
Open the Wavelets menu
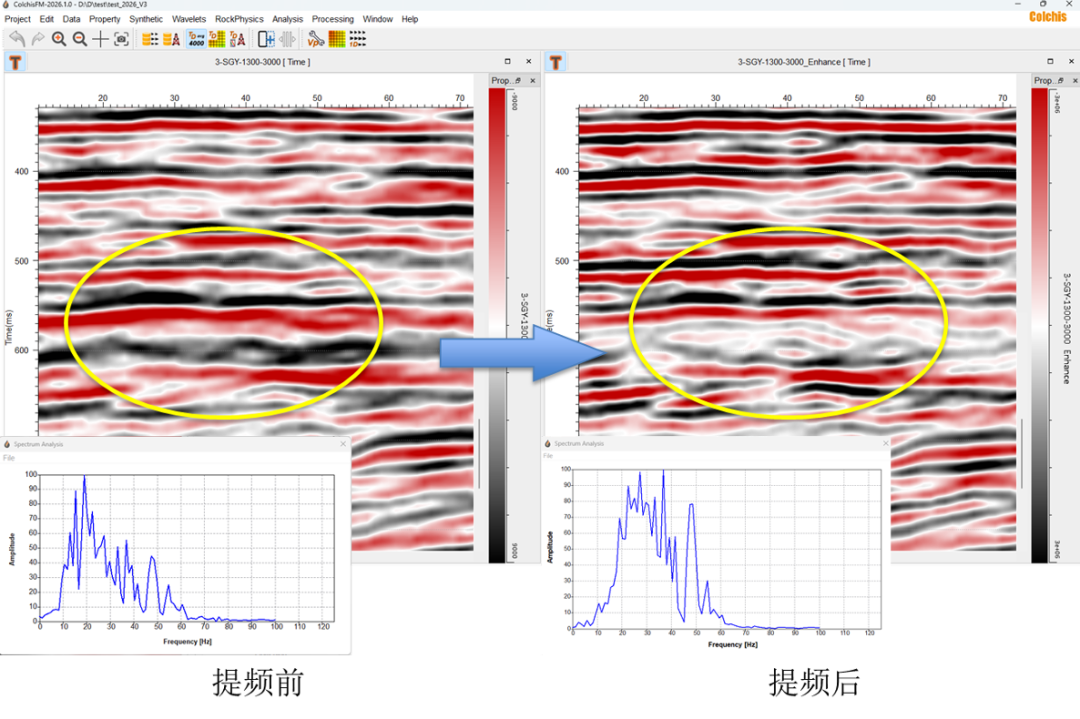pyautogui.click(x=189, y=19)
